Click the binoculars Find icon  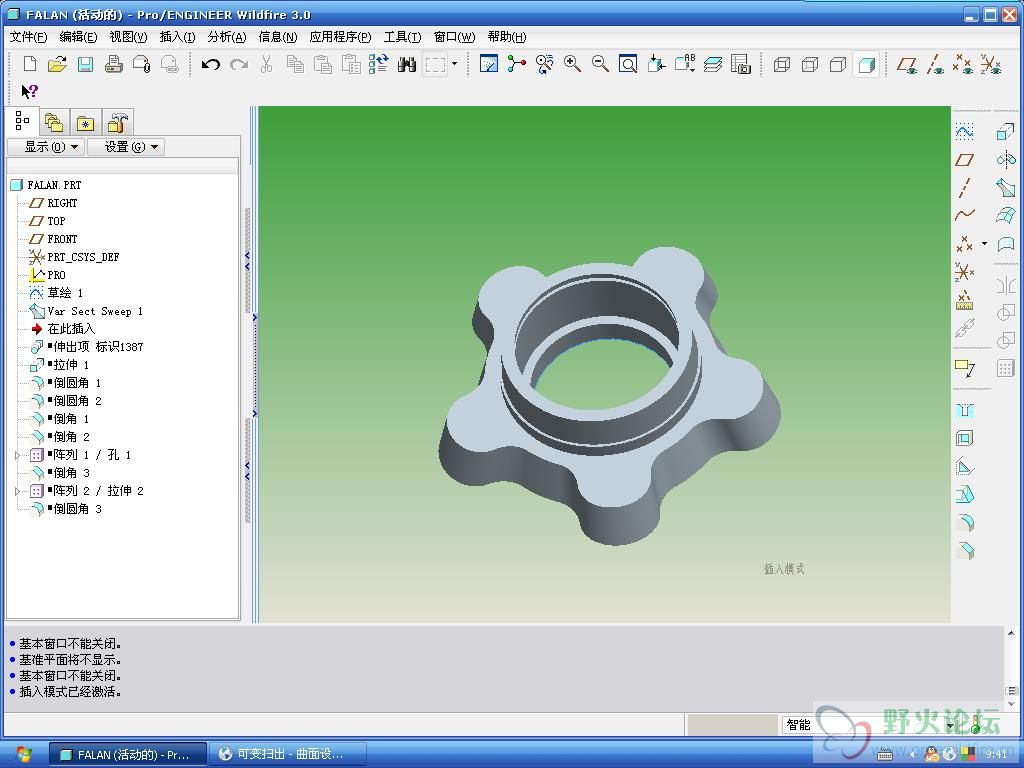click(x=406, y=64)
